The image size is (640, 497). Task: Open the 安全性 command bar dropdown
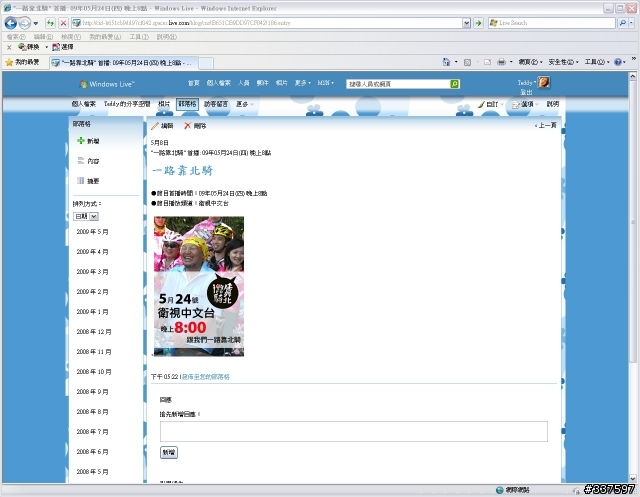point(563,62)
